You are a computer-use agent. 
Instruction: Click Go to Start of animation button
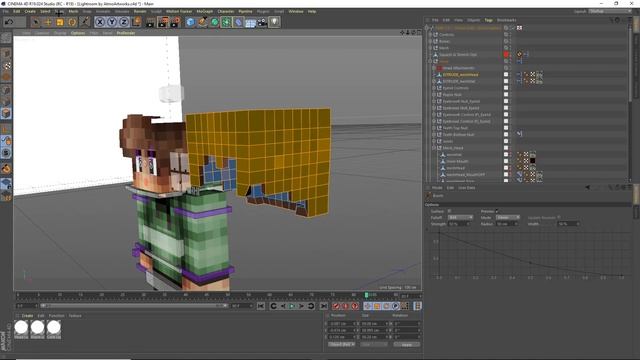click(261, 306)
